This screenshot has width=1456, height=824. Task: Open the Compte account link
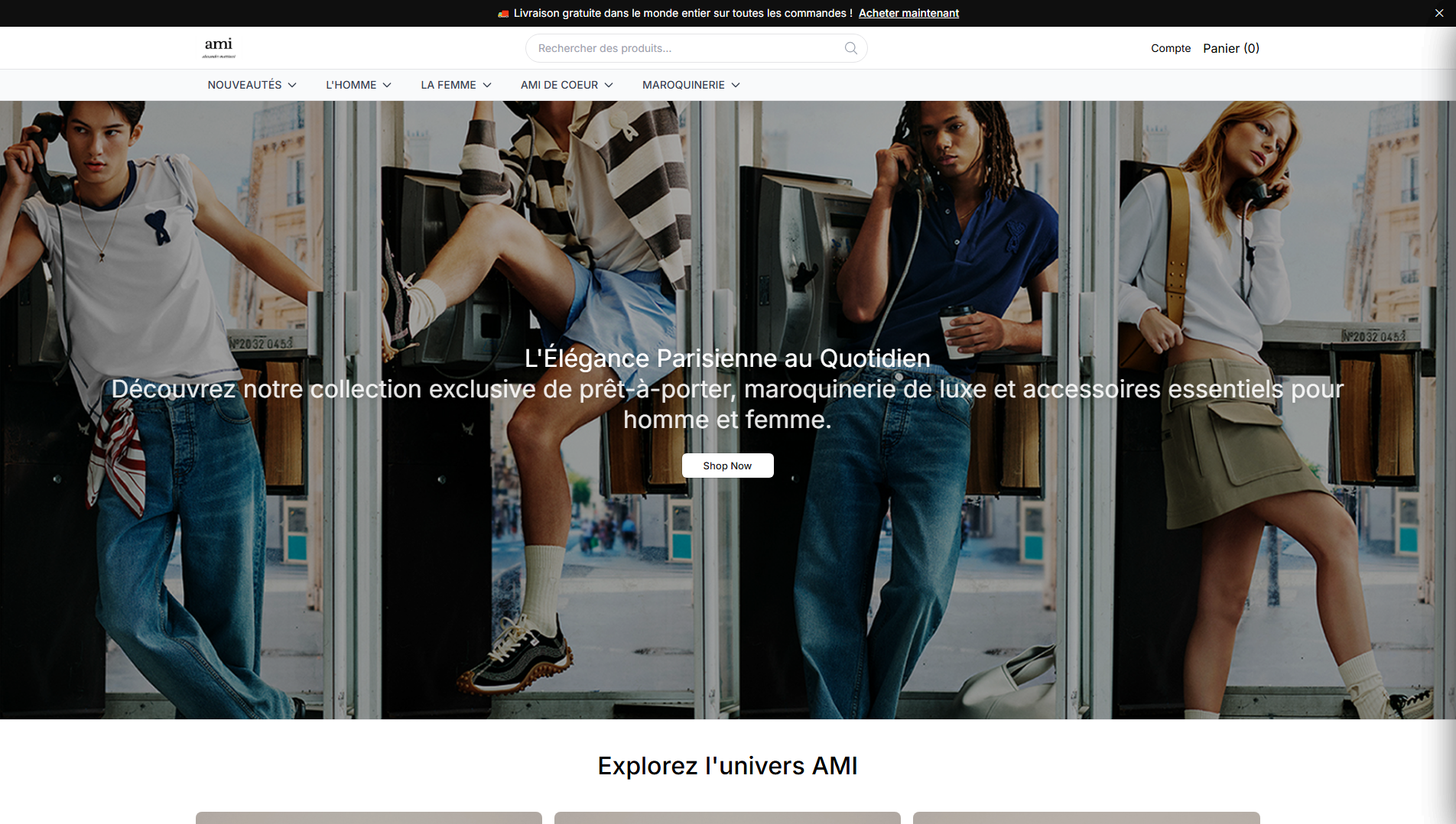point(1171,48)
